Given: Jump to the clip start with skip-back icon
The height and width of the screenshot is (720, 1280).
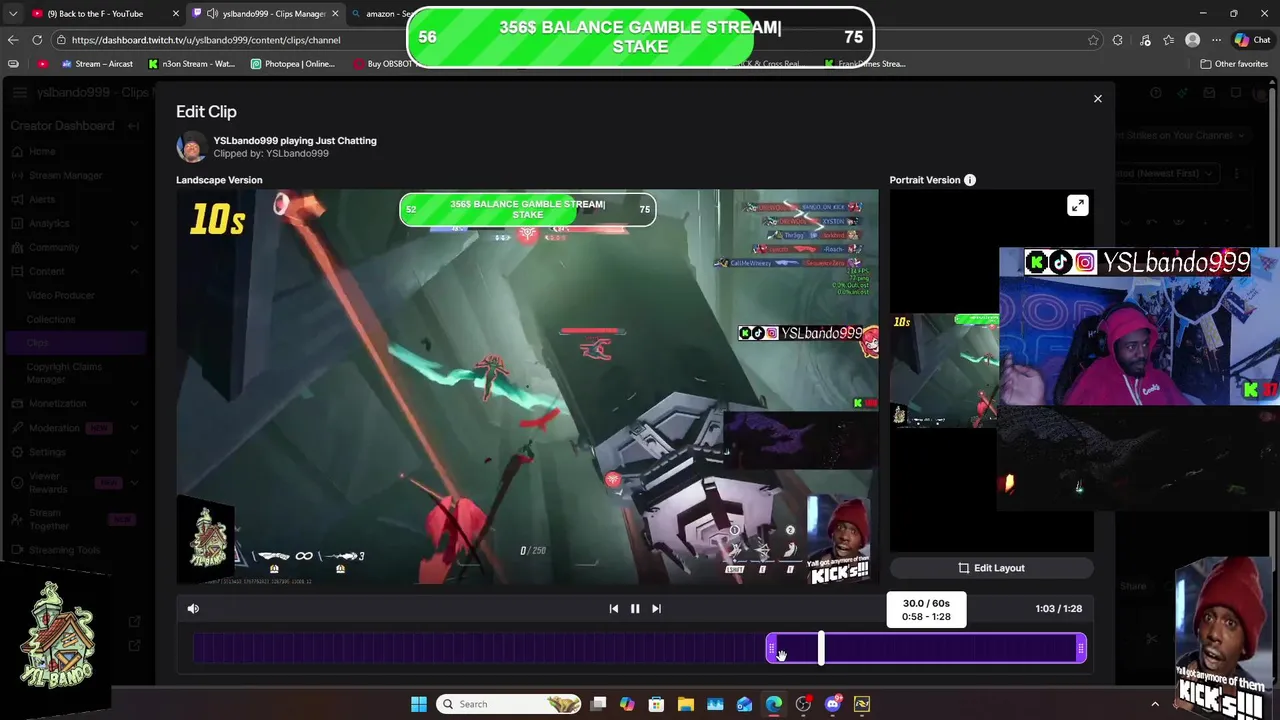Looking at the screenshot, I should (613, 608).
